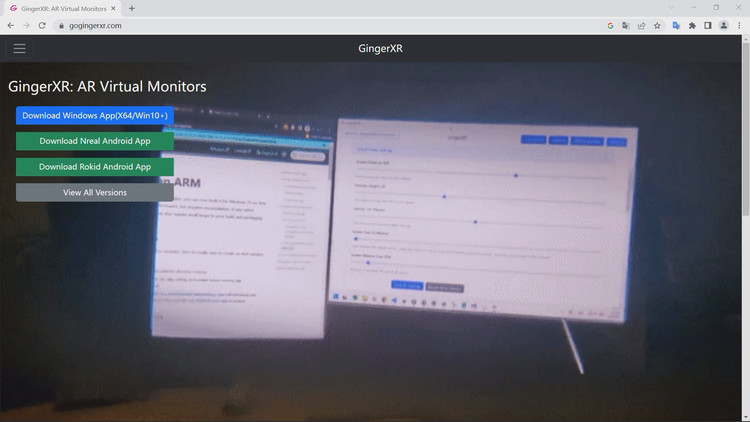Close the GingerXR browser tab

(113, 8)
